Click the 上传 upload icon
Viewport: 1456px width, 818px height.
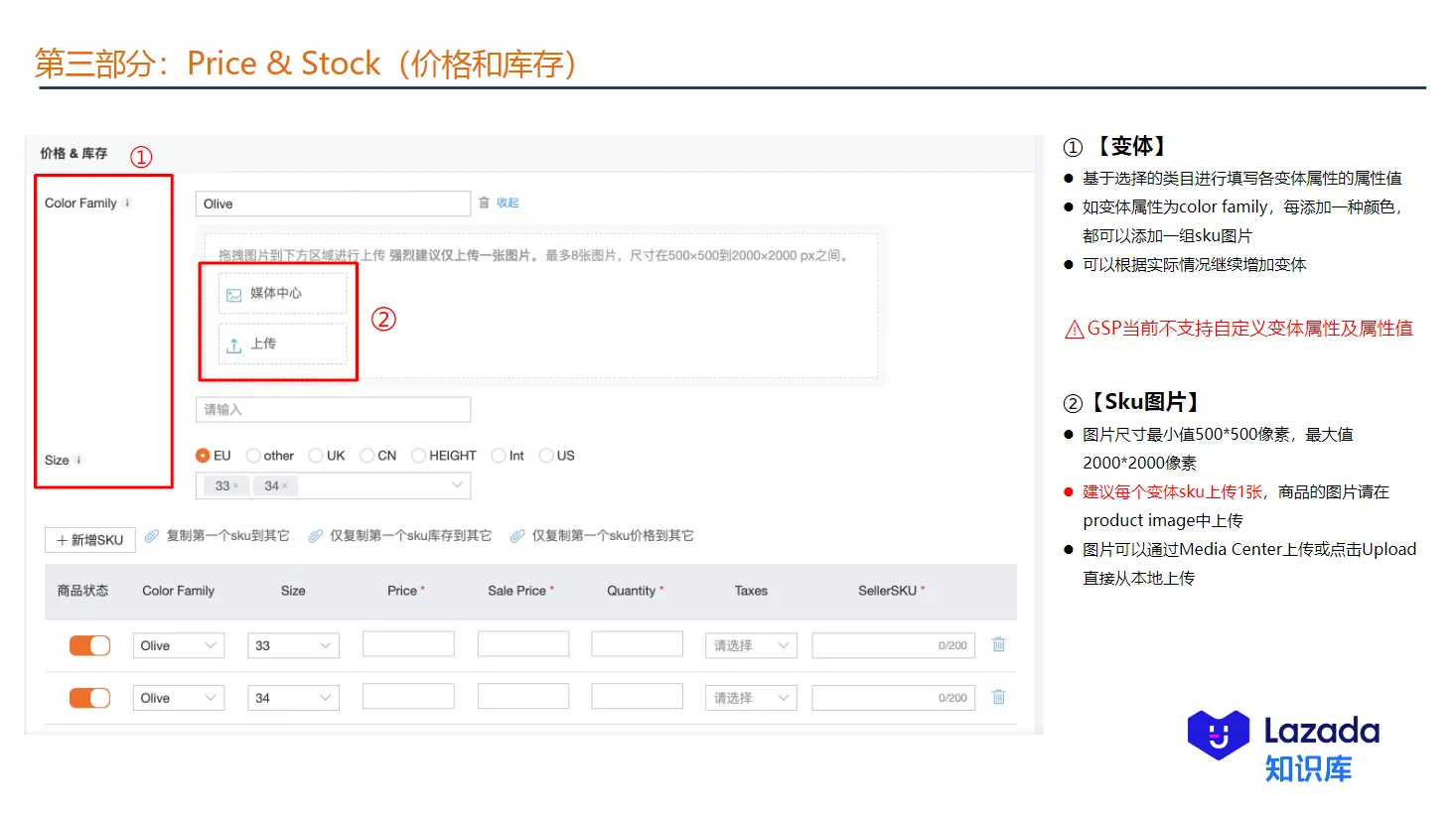click(x=234, y=343)
